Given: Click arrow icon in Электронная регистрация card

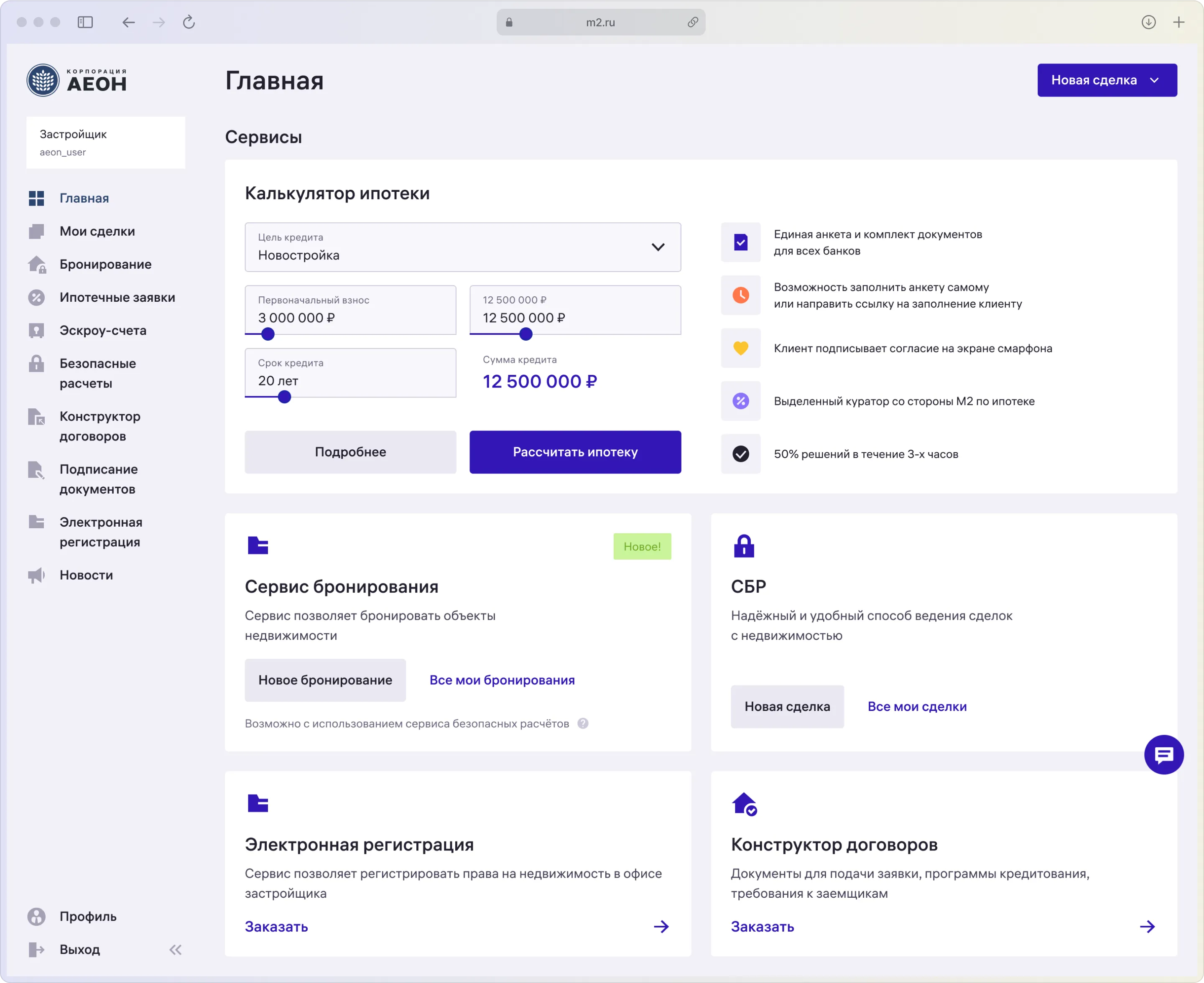Looking at the screenshot, I should point(661,927).
